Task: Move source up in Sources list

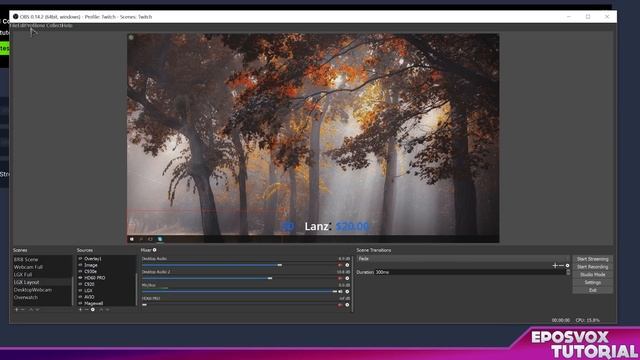Action: coord(101,310)
